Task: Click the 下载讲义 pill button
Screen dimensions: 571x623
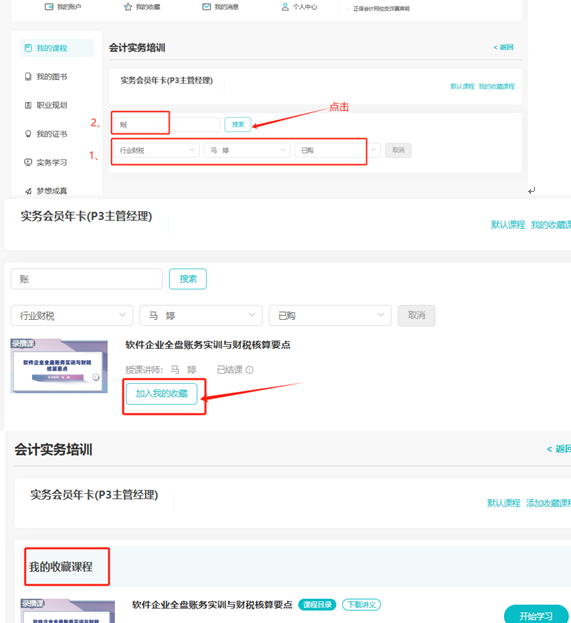Action: [362, 605]
